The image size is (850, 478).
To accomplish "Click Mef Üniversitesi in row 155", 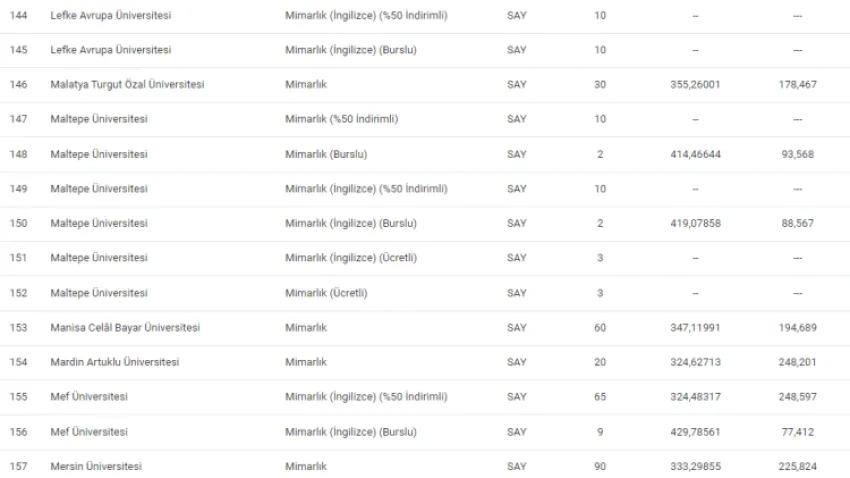I will pyautogui.click(x=89, y=397).
